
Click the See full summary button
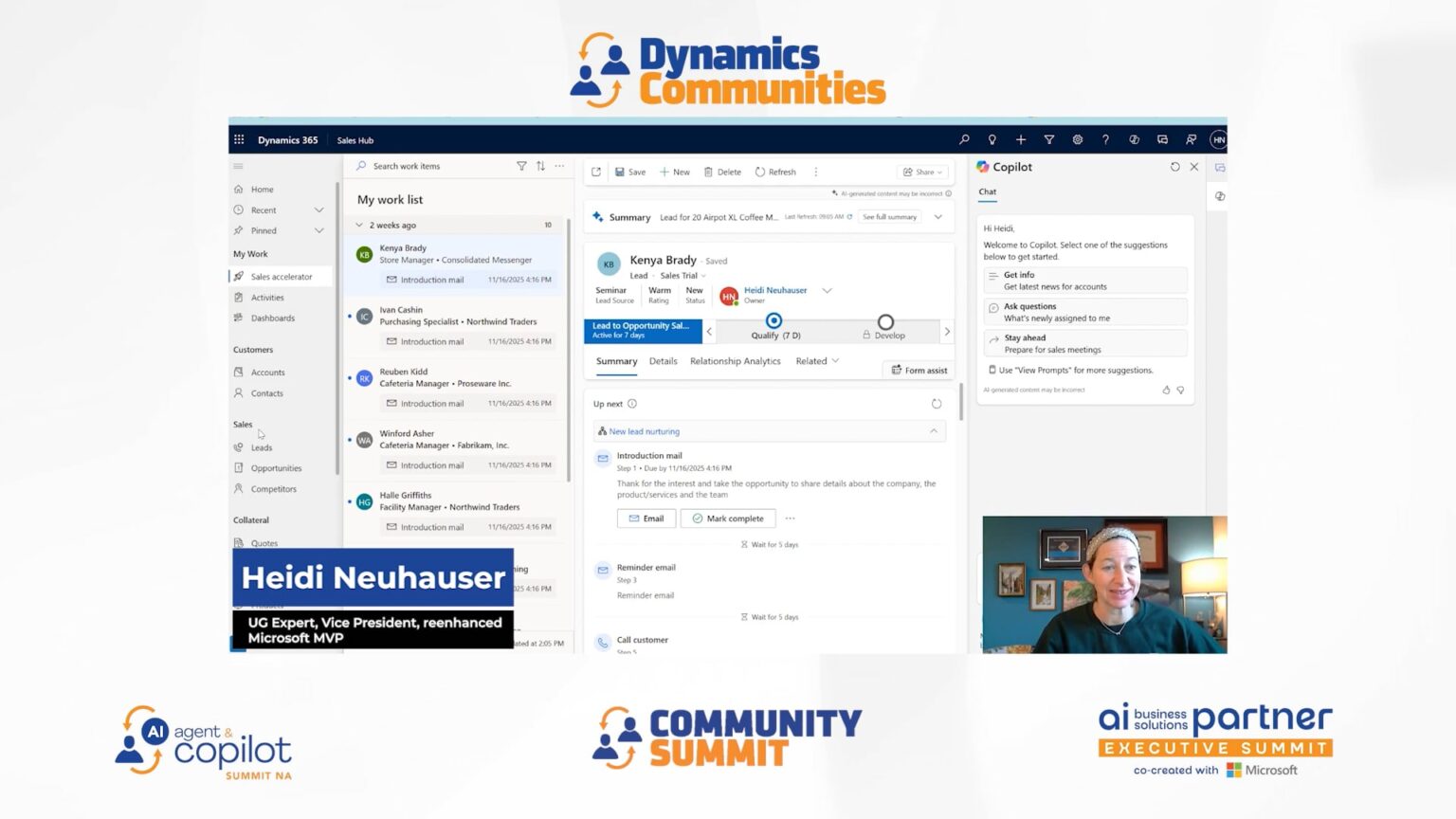[888, 216]
